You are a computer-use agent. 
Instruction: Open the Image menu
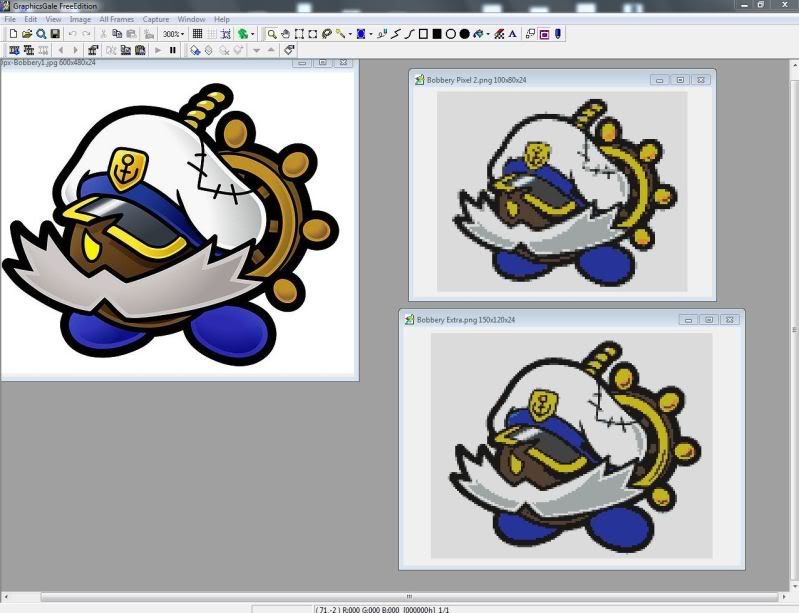[x=80, y=19]
